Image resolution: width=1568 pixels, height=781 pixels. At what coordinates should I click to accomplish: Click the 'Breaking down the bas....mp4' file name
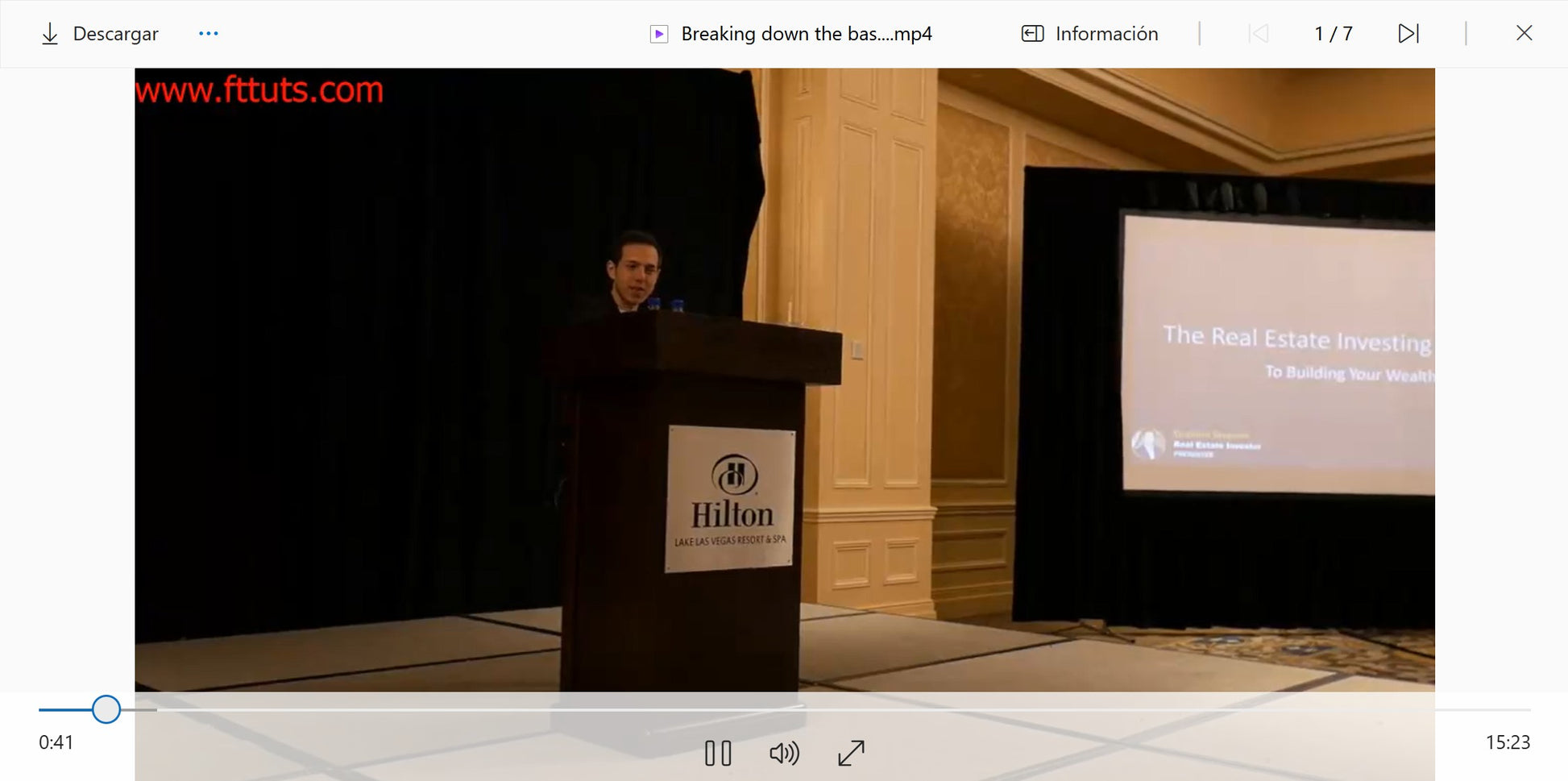point(806,33)
